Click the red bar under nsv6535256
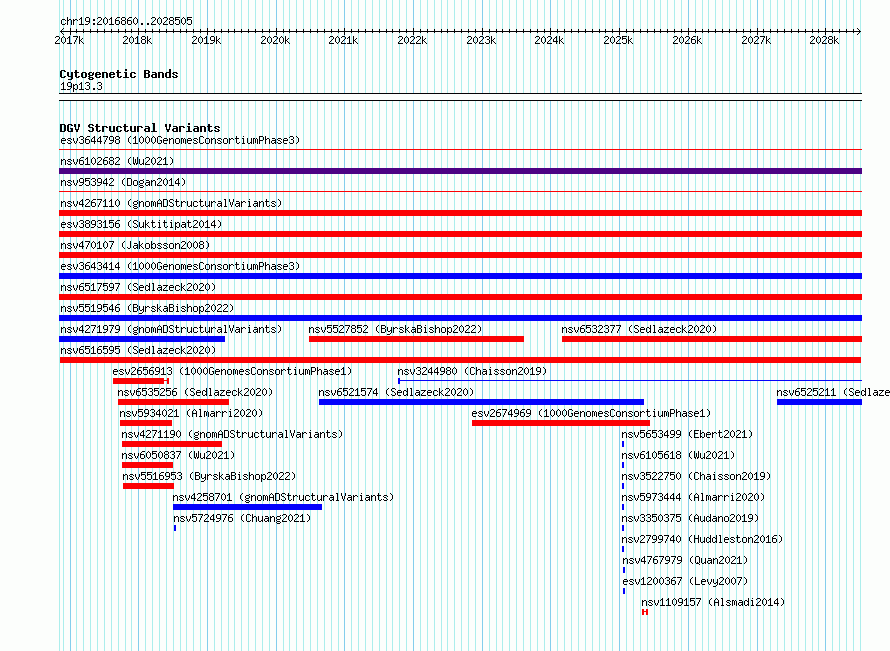 pyautogui.click(x=174, y=402)
